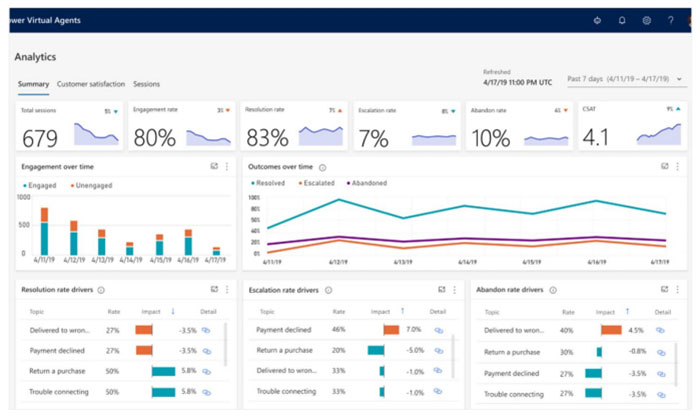
Task: Open more options for Resolution rate drivers
Action: point(227,289)
